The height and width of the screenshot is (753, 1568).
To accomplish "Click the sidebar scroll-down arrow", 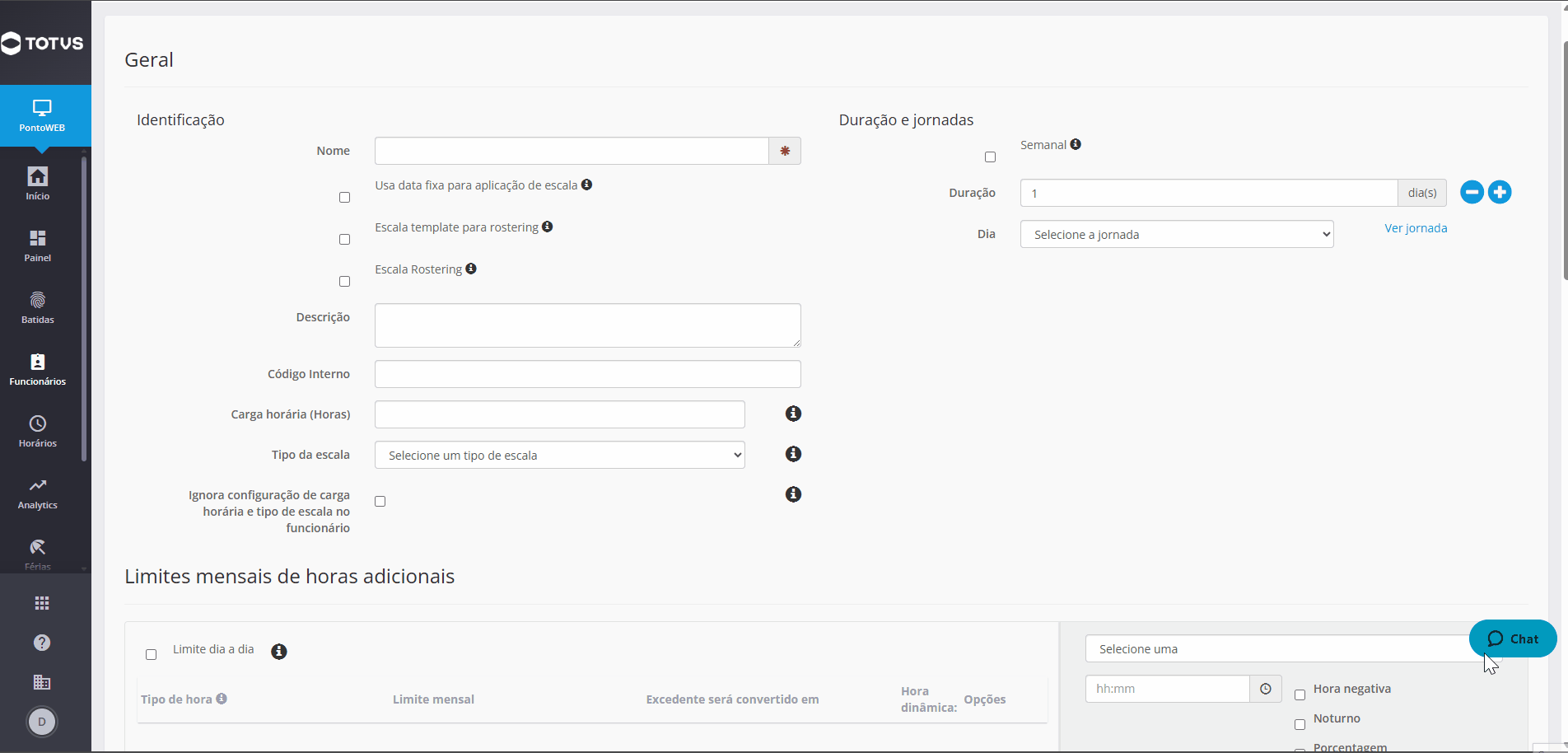I will click(84, 568).
